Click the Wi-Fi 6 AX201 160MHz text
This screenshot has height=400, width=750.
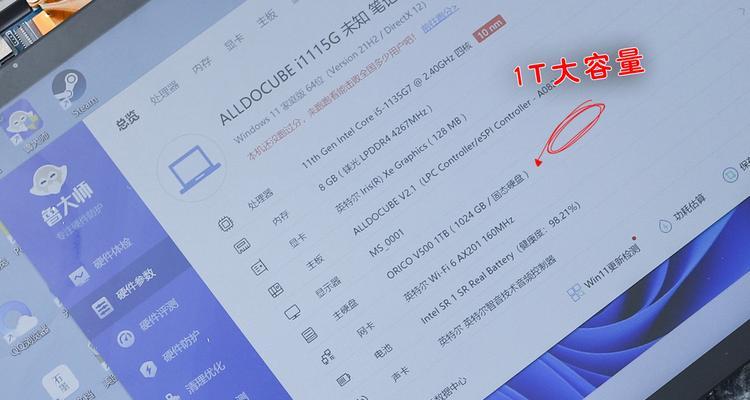[458, 257]
